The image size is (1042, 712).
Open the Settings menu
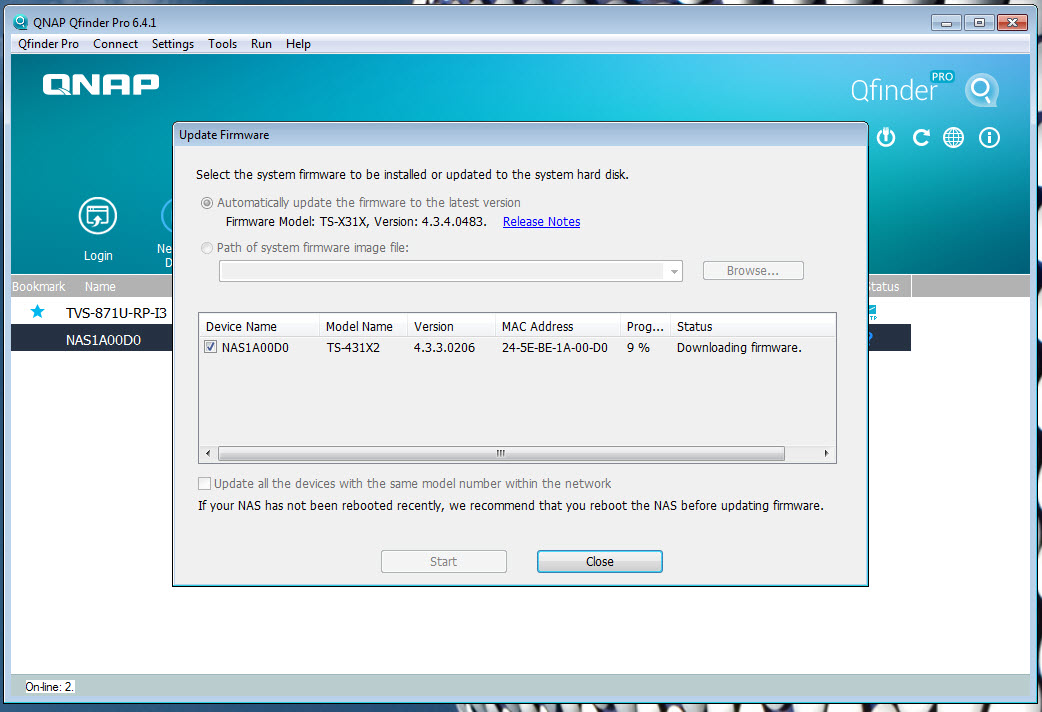(173, 44)
